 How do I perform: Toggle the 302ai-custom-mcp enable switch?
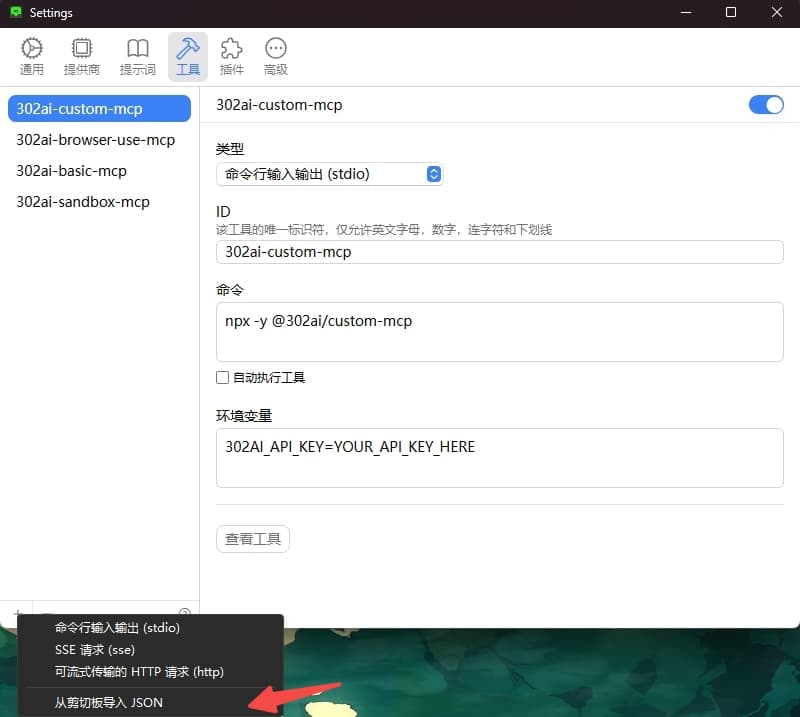(766, 105)
